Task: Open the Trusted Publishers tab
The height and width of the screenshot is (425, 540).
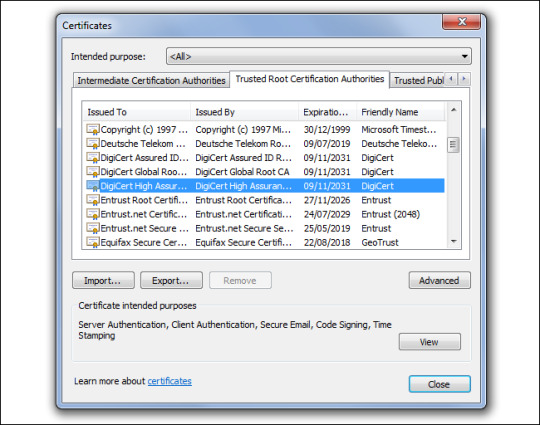Action: [418, 80]
